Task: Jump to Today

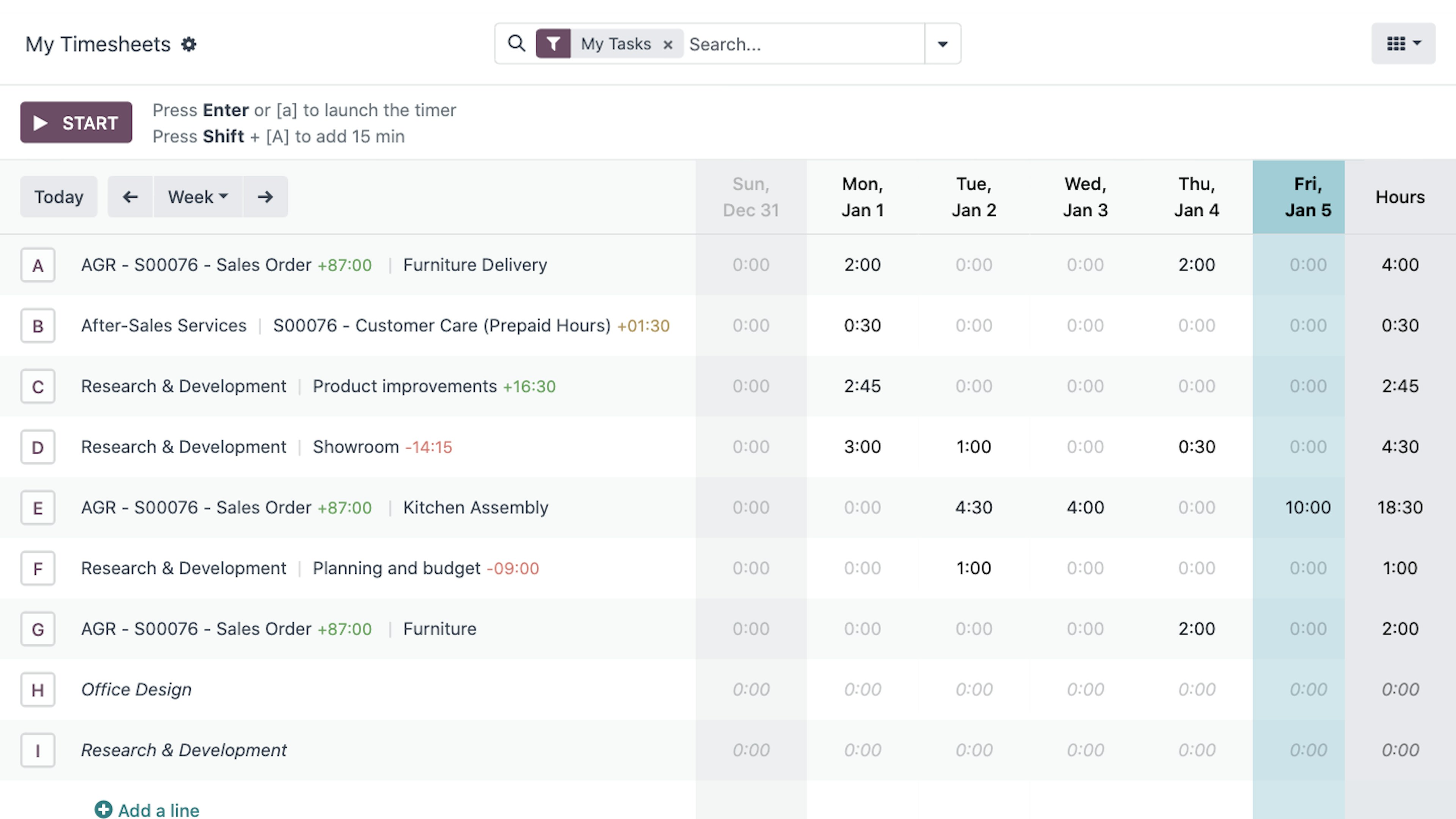Action: pos(59,197)
